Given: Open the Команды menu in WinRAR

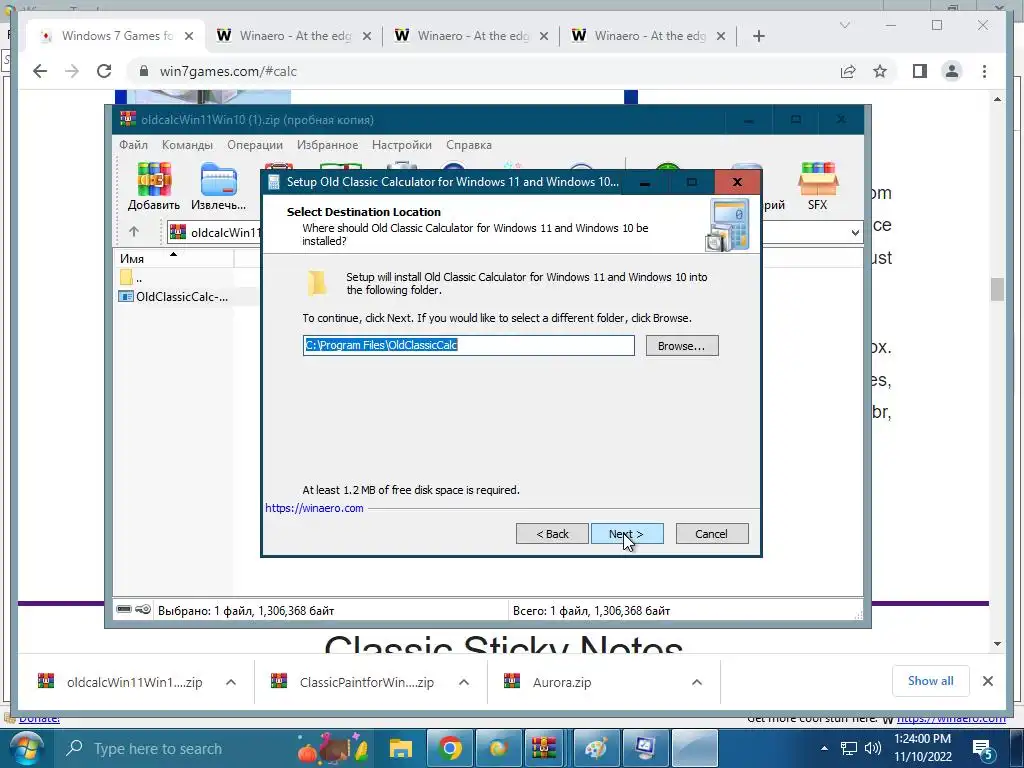Looking at the screenshot, I should (x=187, y=145).
